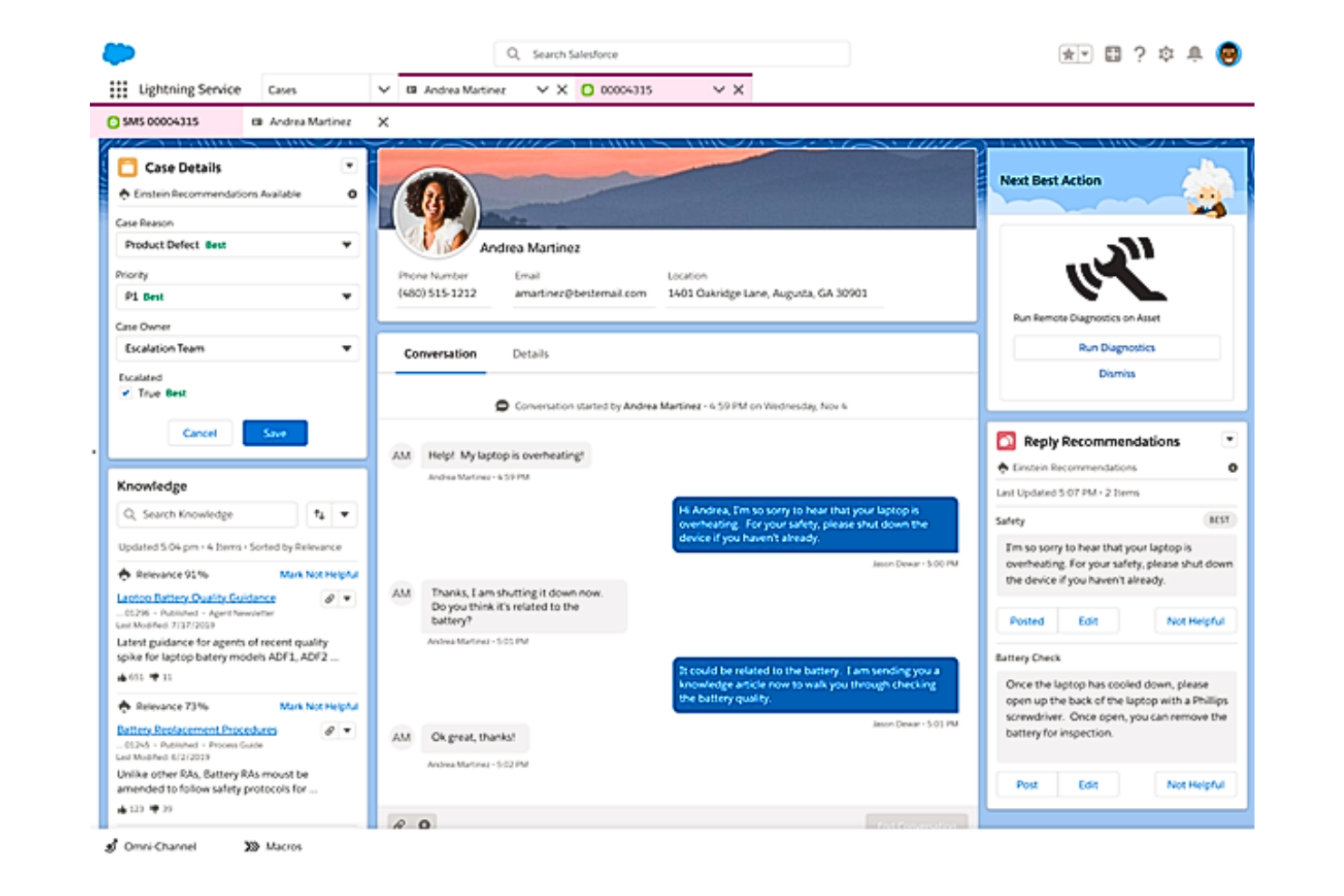This screenshot has height=896, width=1344.
Task: Open the Notifications bell icon
Action: coord(1195,54)
